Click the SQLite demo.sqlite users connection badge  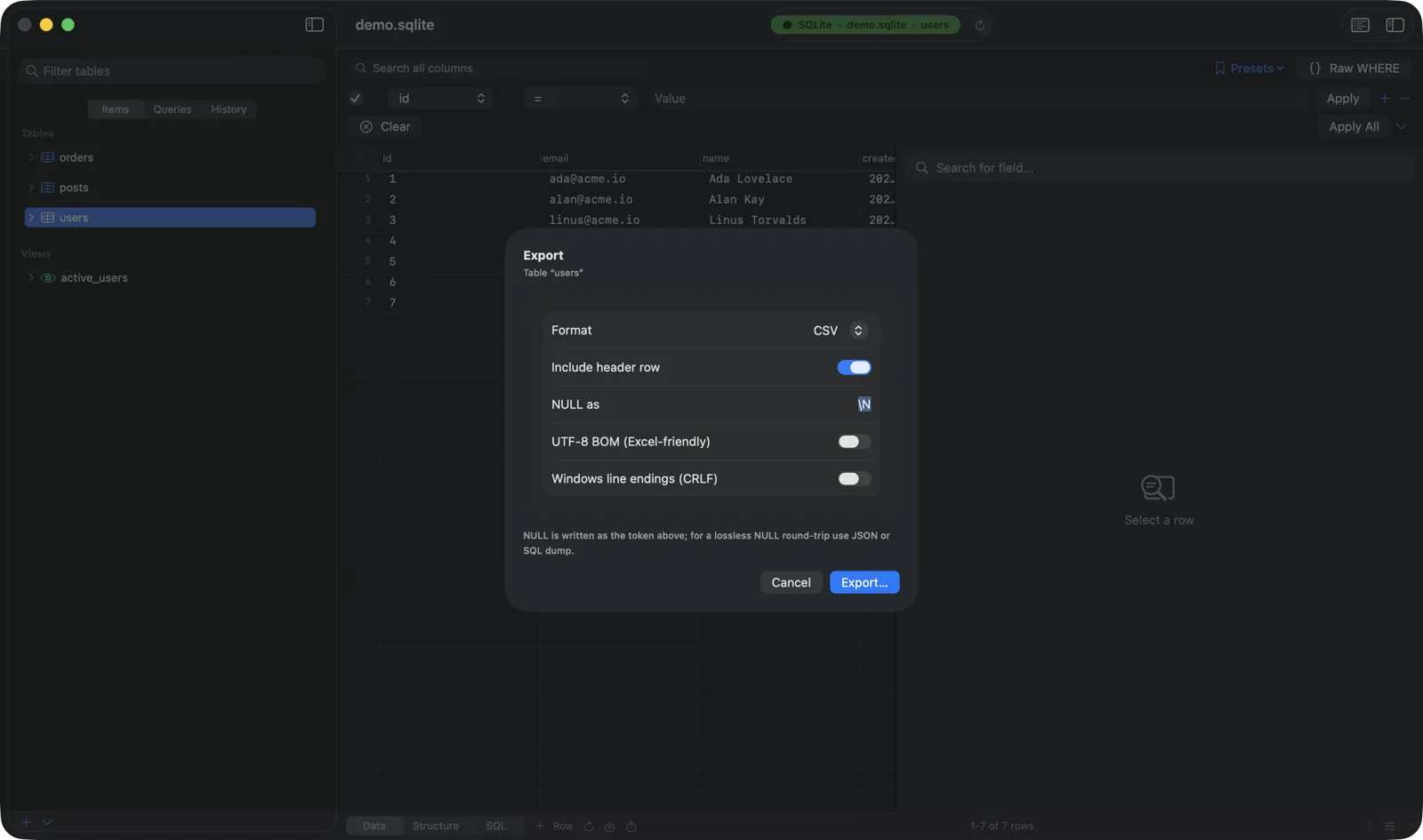(x=865, y=25)
